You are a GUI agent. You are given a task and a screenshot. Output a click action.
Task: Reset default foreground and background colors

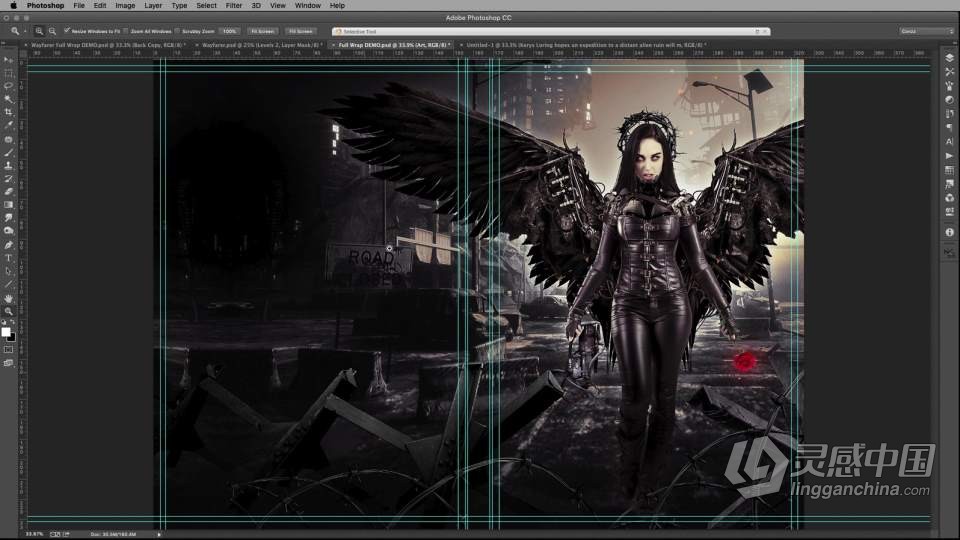pyautogui.click(x=4, y=323)
